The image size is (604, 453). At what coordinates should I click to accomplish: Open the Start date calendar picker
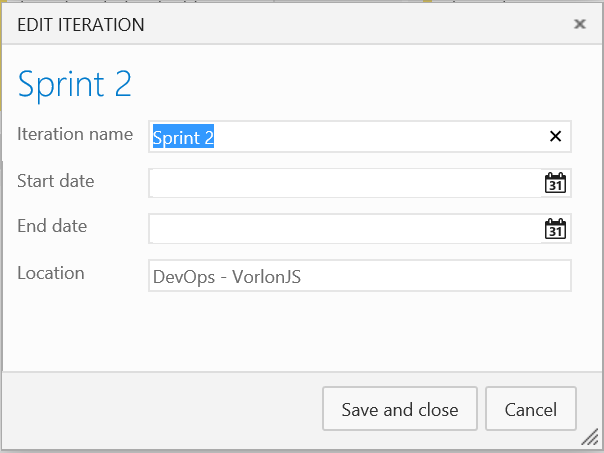click(x=555, y=183)
